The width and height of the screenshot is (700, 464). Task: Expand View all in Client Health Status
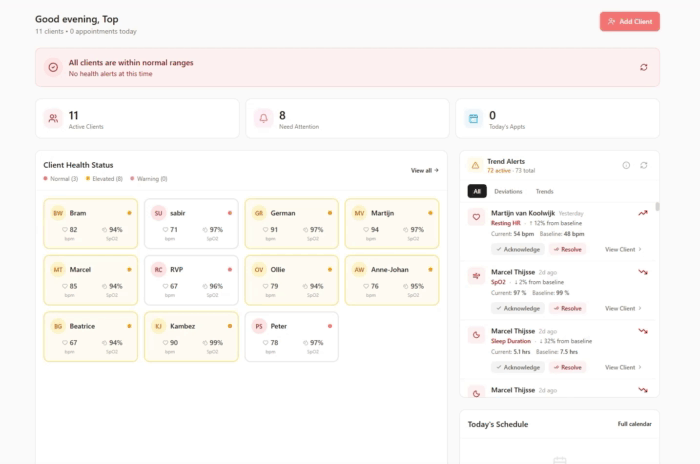pyautogui.click(x=424, y=170)
